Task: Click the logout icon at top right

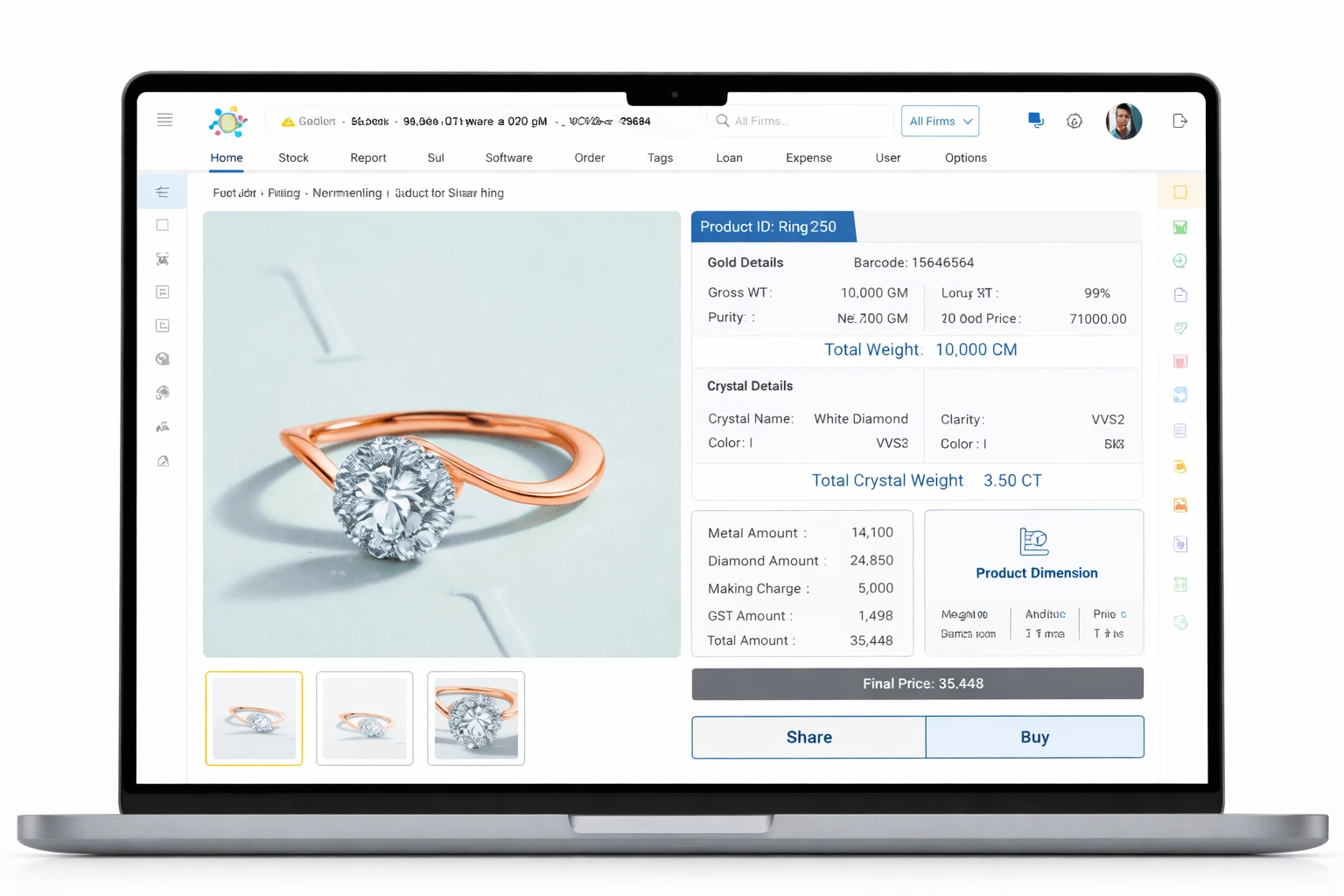Action: click(x=1179, y=121)
